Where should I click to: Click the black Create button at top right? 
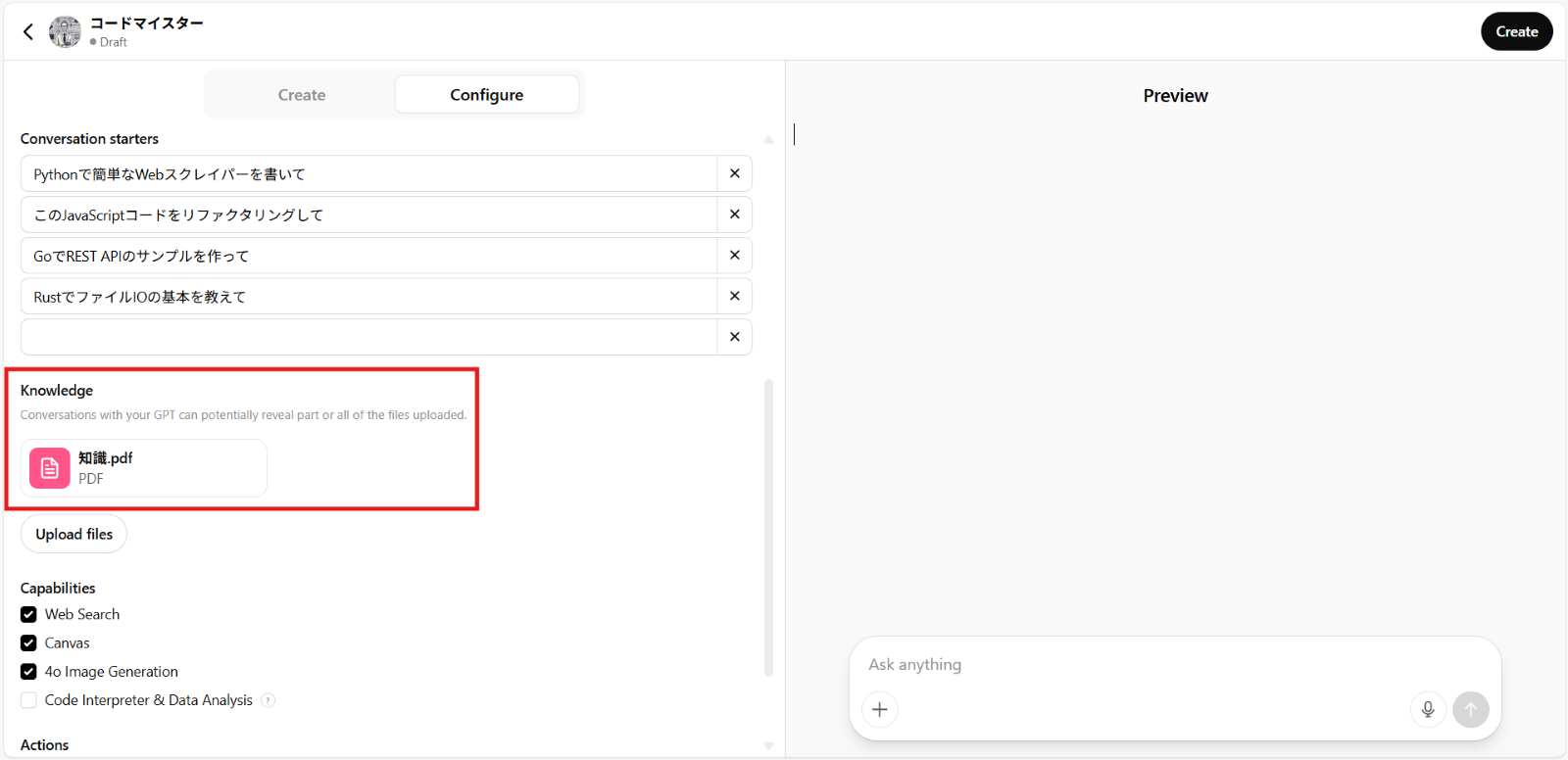click(x=1516, y=31)
